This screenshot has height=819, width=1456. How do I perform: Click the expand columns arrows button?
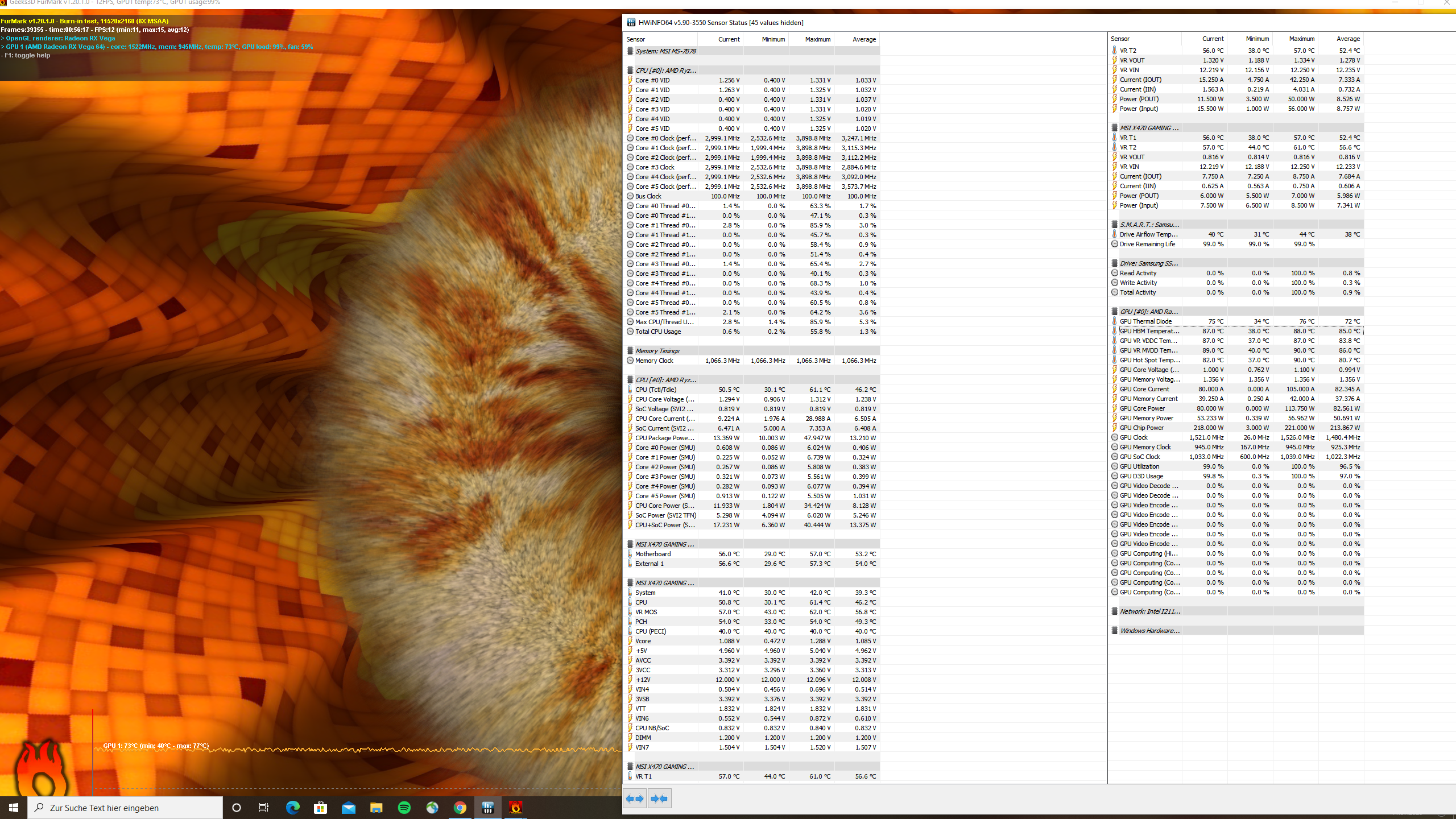pos(635,799)
